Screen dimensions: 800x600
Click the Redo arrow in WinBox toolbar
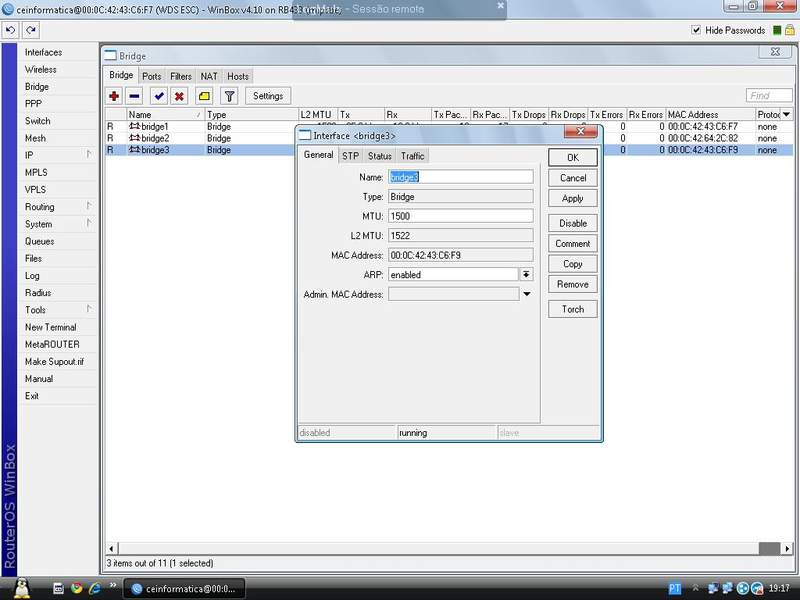31,31
